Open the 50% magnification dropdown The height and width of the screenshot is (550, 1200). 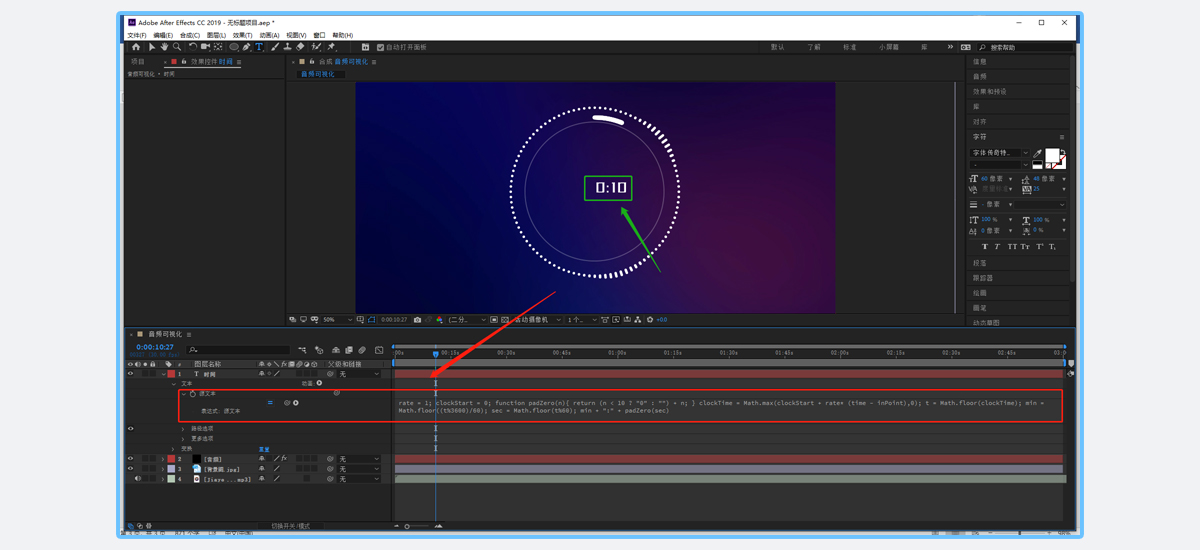point(337,320)
